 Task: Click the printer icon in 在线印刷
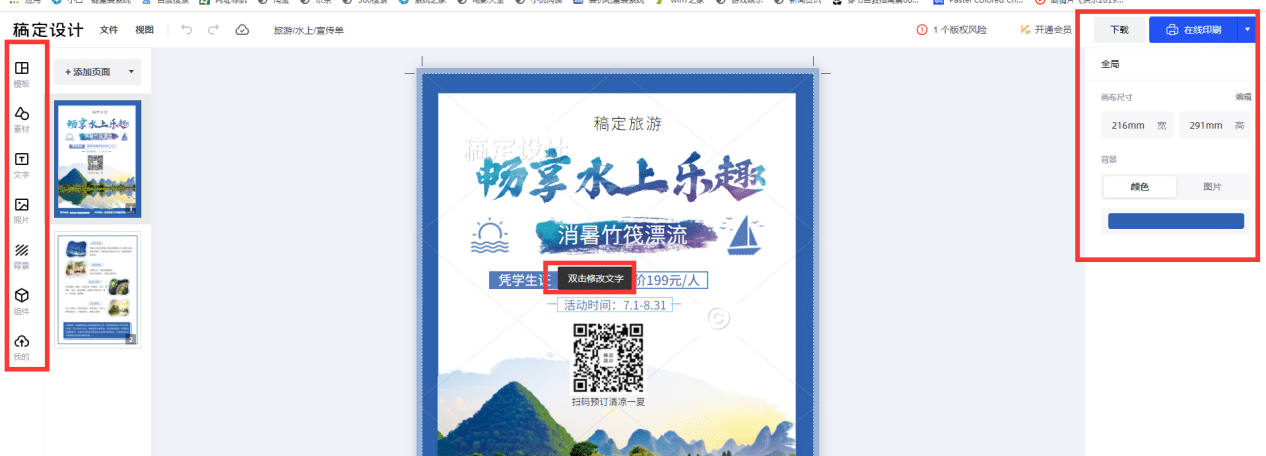[x=1173, y=30]
